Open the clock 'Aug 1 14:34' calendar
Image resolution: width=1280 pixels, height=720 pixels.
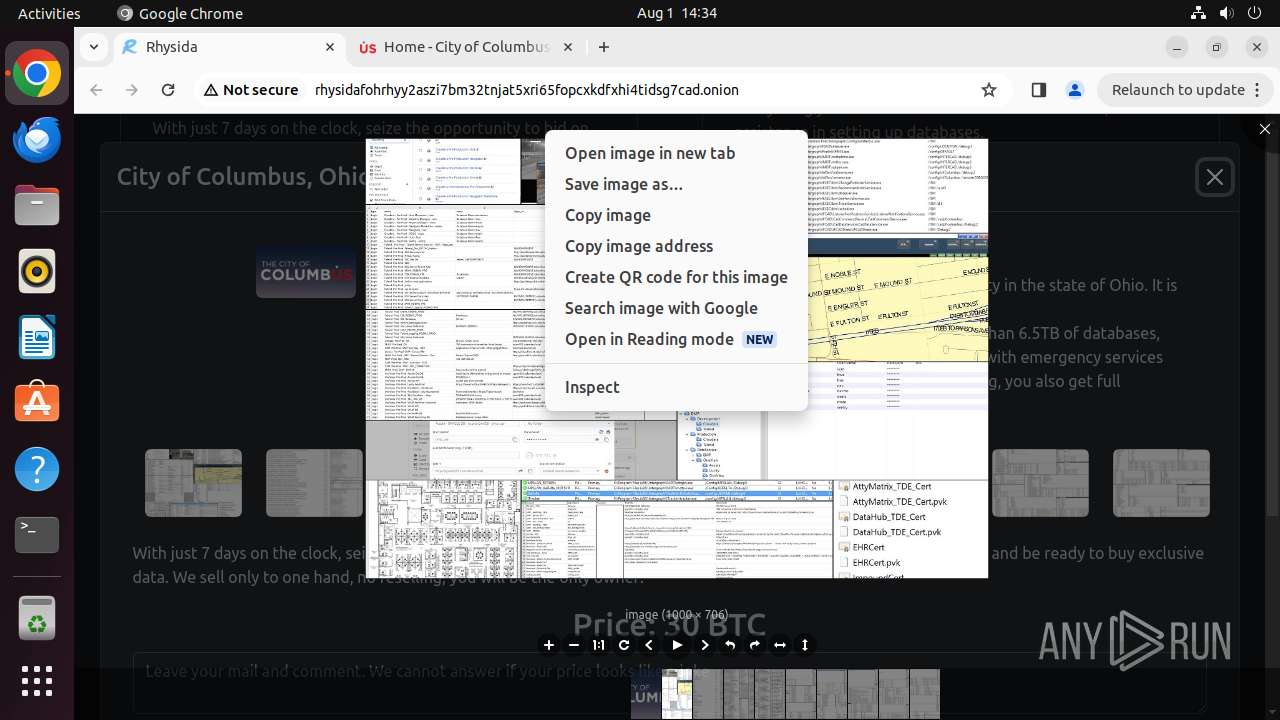[676, 13]
